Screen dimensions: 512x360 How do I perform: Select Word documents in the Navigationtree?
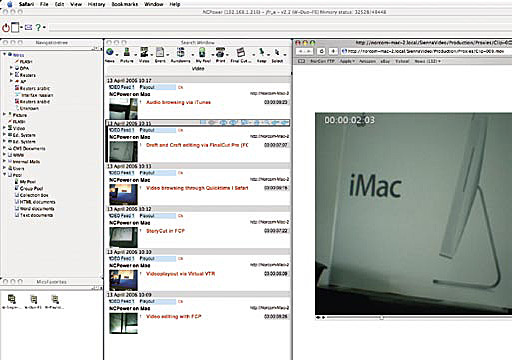37,209
